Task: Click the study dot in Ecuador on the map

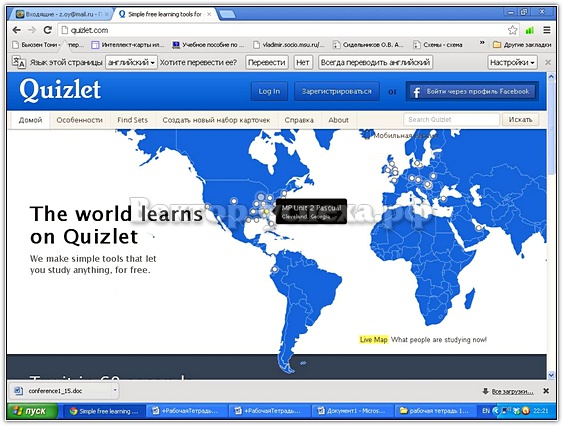Action: coord(275,269)
